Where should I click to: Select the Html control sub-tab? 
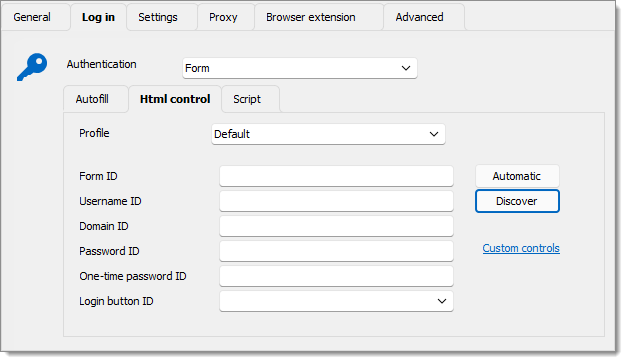point(175,99)
